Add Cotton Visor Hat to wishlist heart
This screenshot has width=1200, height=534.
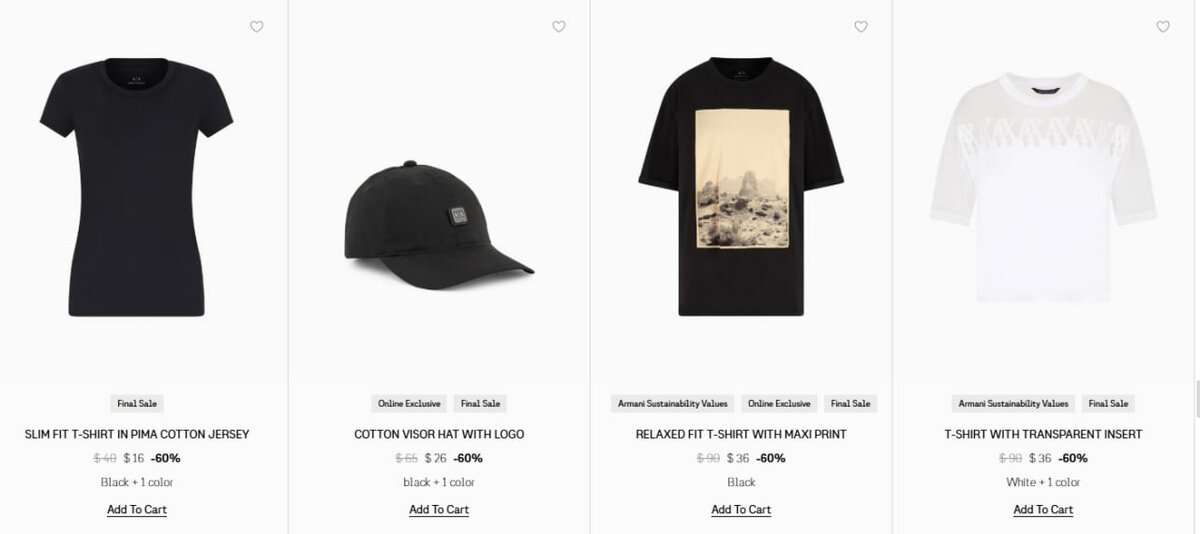click(559, 27)
